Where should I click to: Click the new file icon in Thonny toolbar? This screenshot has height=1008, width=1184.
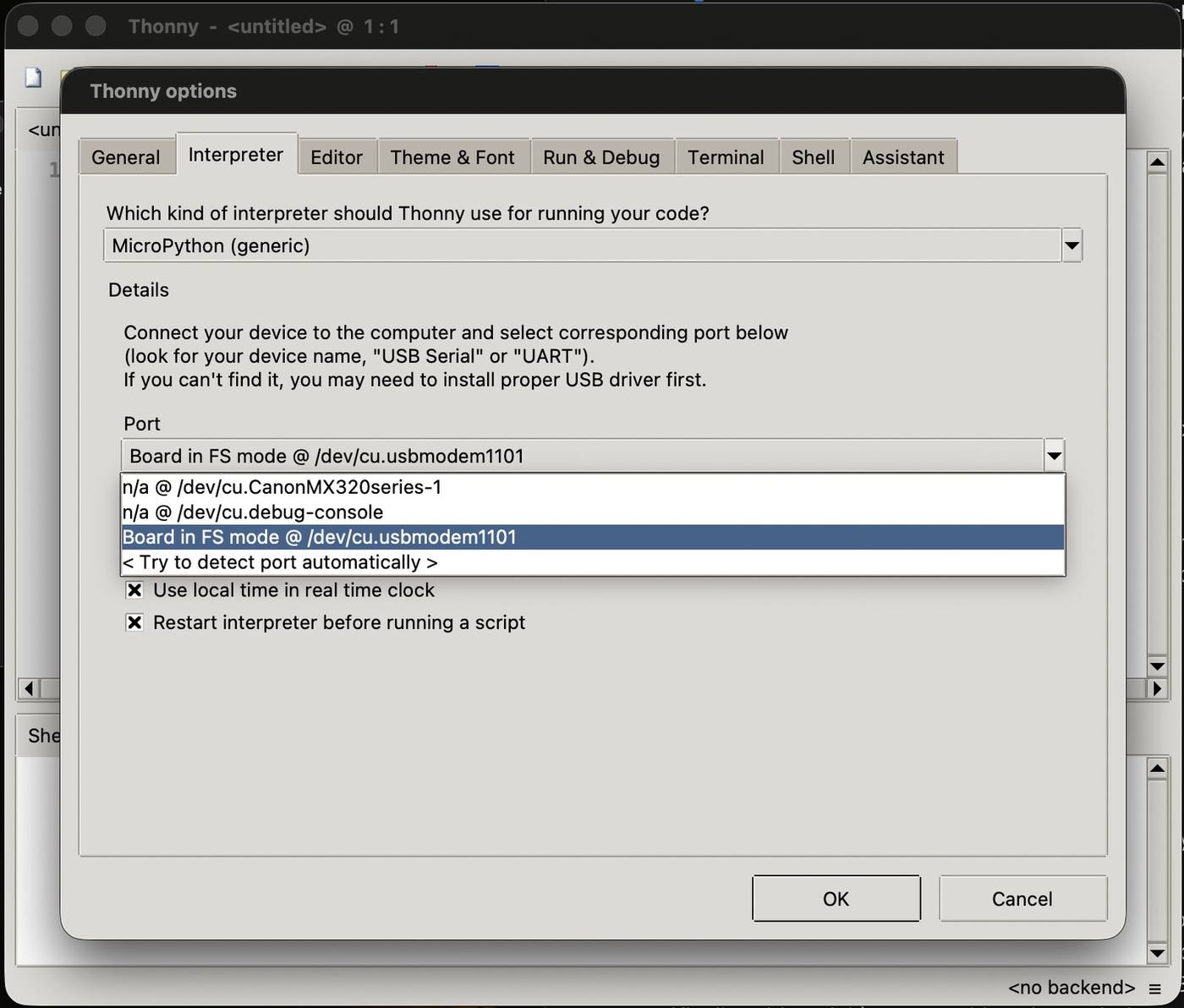33,78
